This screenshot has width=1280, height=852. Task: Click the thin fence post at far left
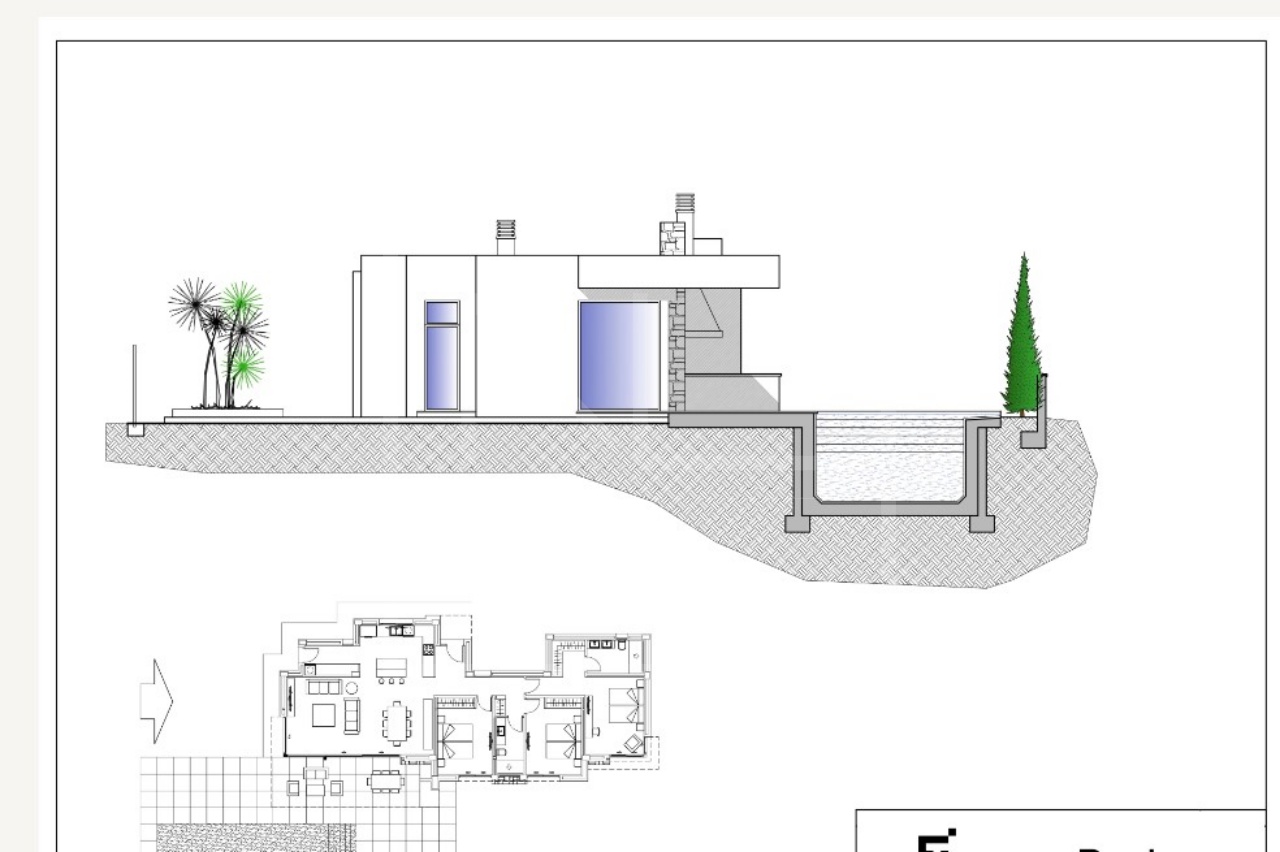pos(134,385)
